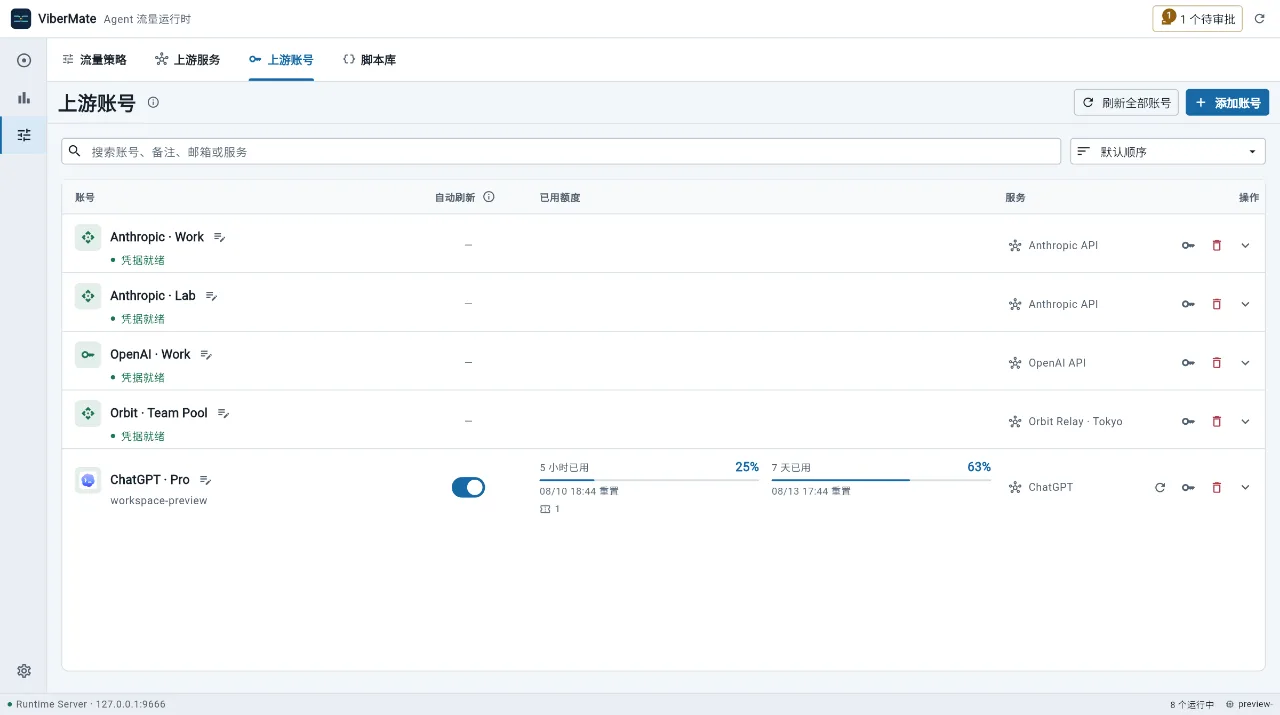Viewport: 1280px width, 715px height.
Task: Open the OpenAI API service link
Action: pyautogui.click(x=1047, y=363)
